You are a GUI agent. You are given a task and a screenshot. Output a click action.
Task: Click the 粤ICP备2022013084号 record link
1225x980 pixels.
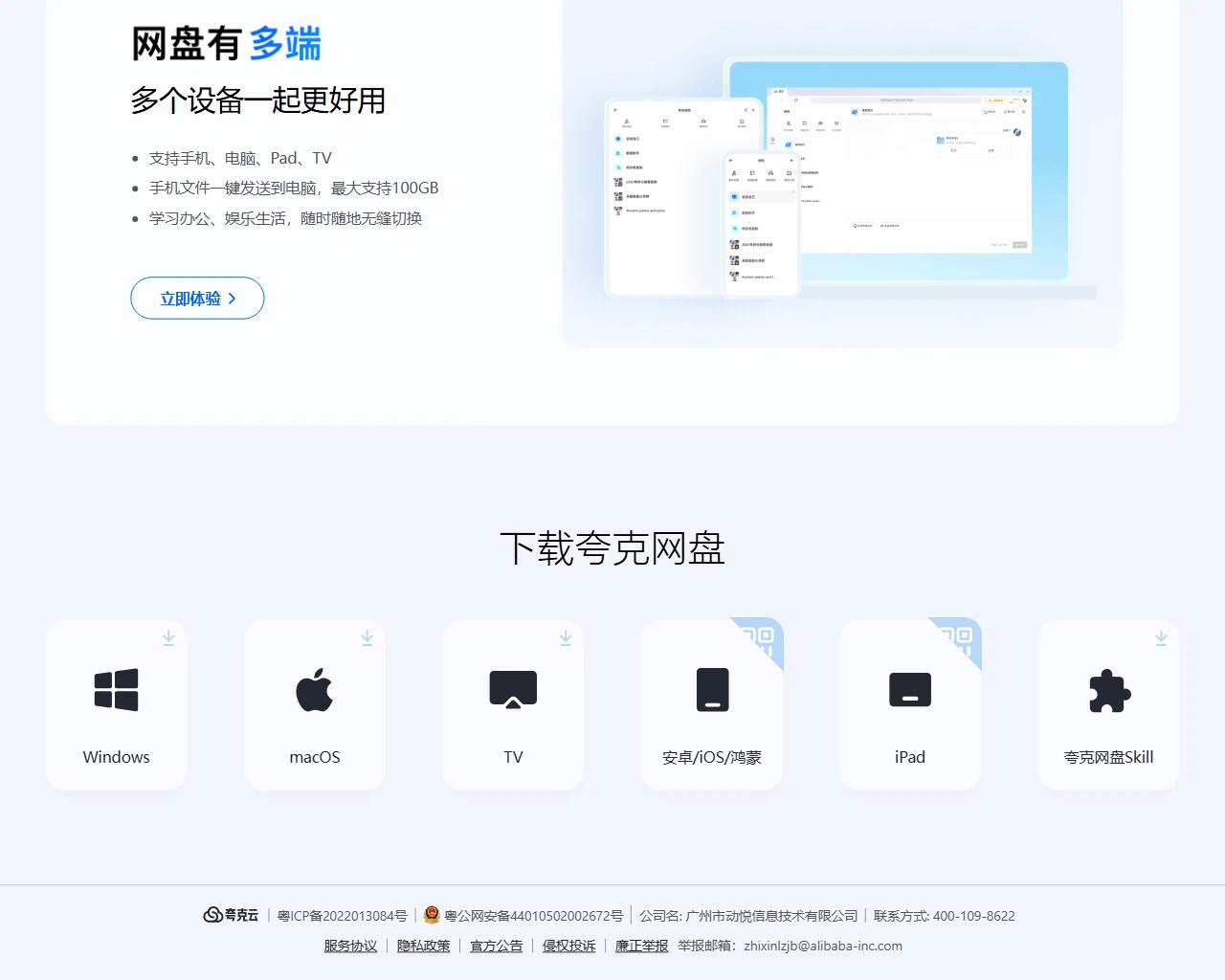tap(343, 916)
